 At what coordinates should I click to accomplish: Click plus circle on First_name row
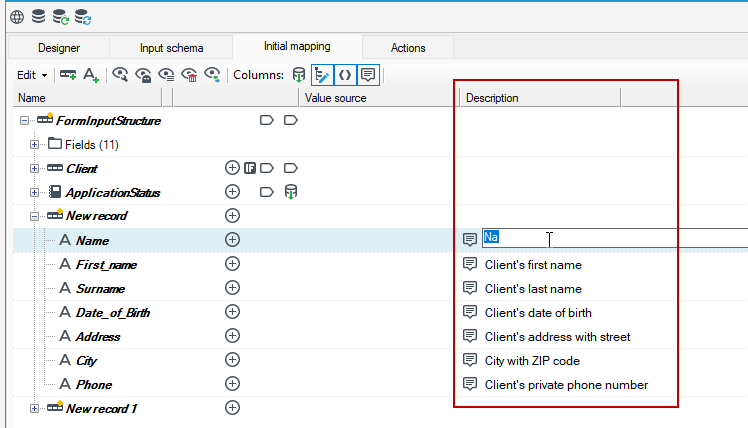coord(232,263)
